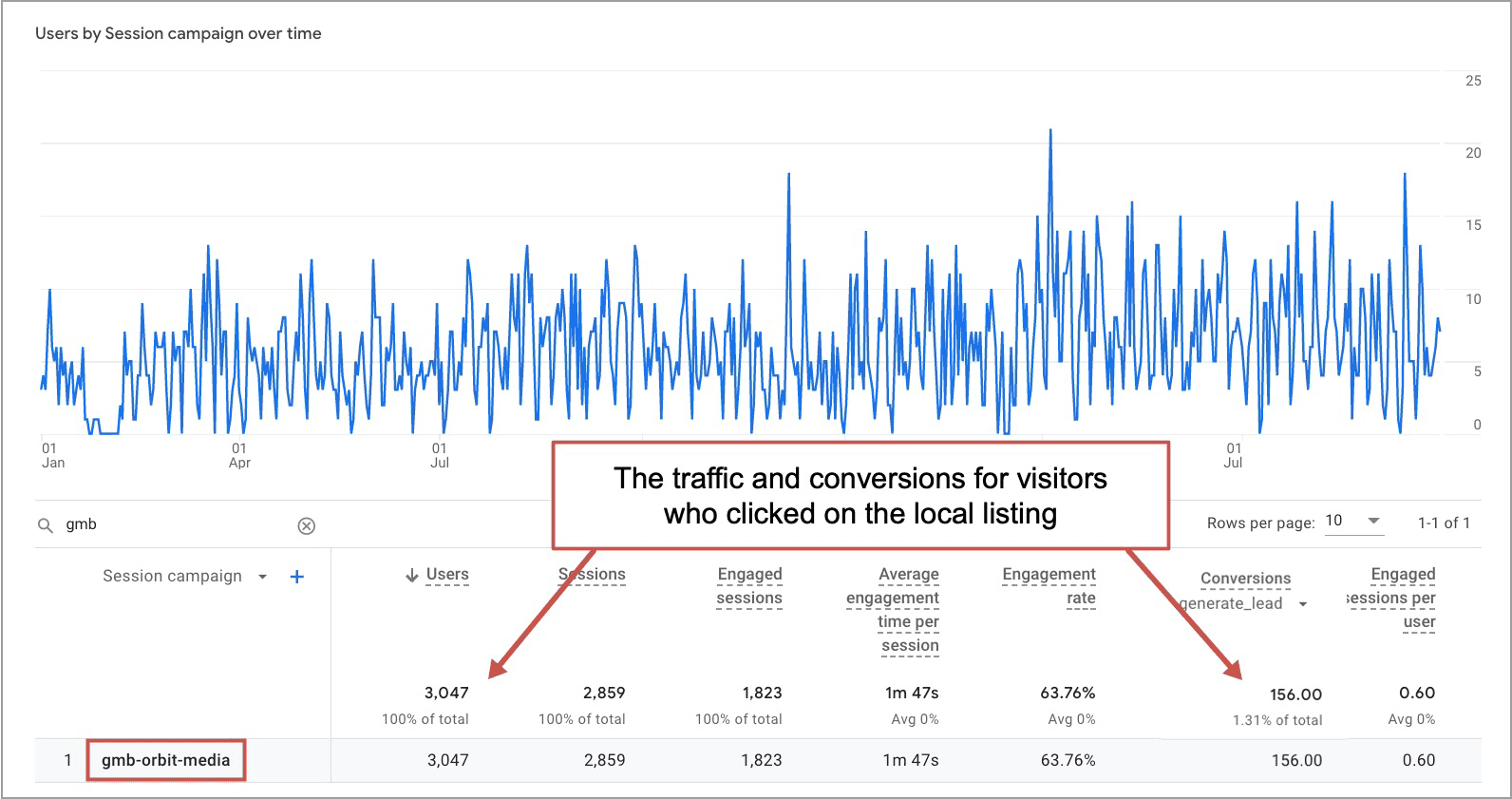Open the generate_lead conversions dropdown
Screen dimensions: 1512x799
pyautogui.click(x=1303, y=604)
